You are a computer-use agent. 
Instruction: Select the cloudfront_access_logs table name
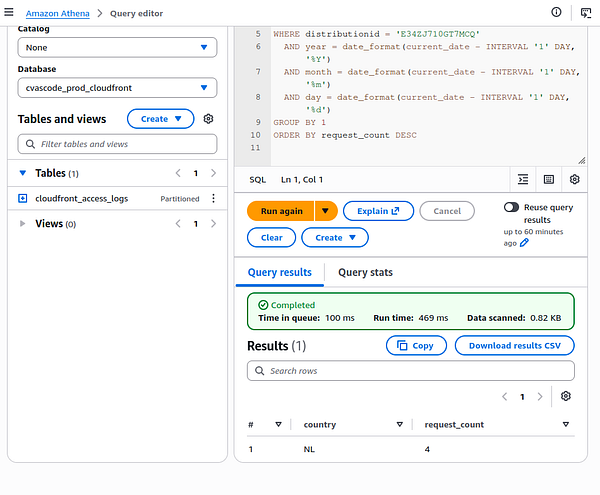82,199
